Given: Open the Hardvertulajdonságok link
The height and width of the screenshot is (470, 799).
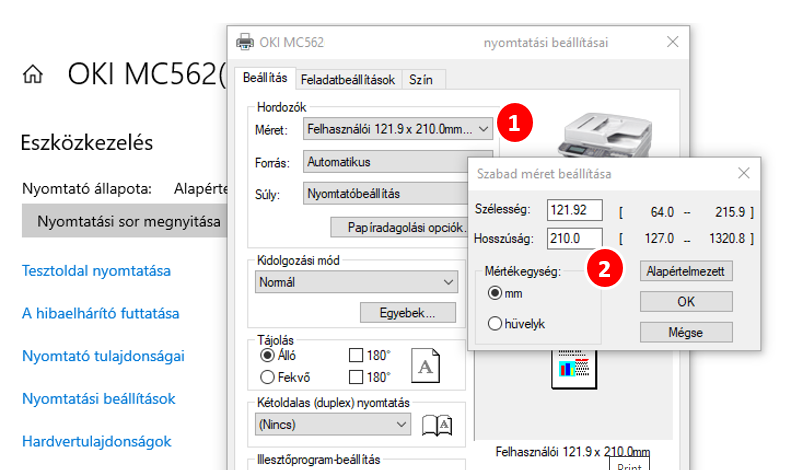Looking at the screenshot, I should click(x=97, y=441).
